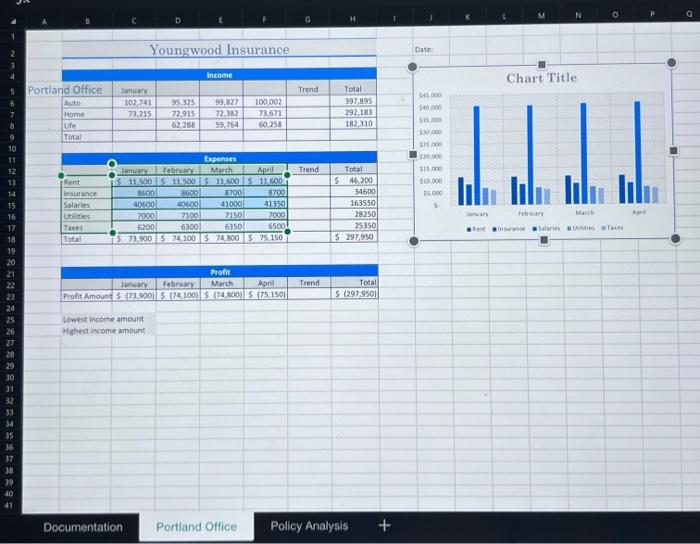The height and width of the screenshot is (544, 700).
Task: Click the April Salaries bar in chart
Action: [x=638, y=152]
